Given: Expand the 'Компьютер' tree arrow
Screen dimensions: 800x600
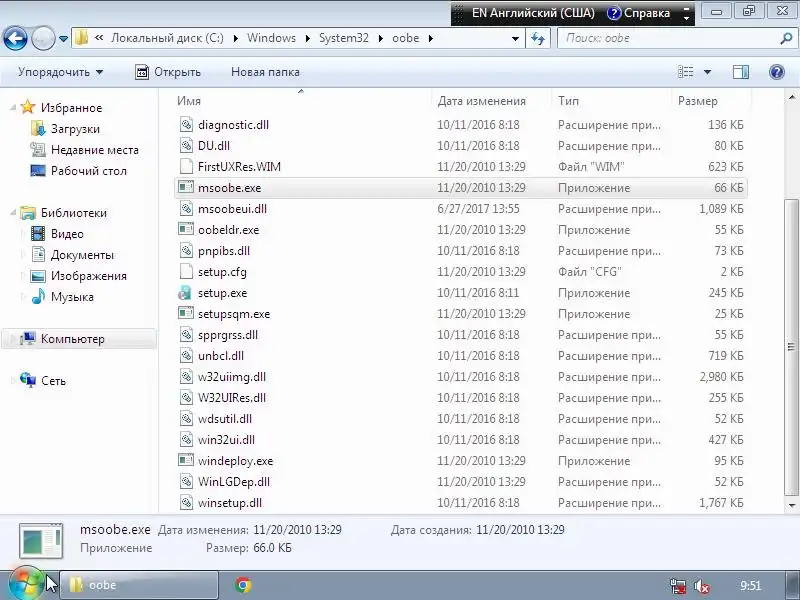Looking at the screenshot, I should [x=13, y=339].
